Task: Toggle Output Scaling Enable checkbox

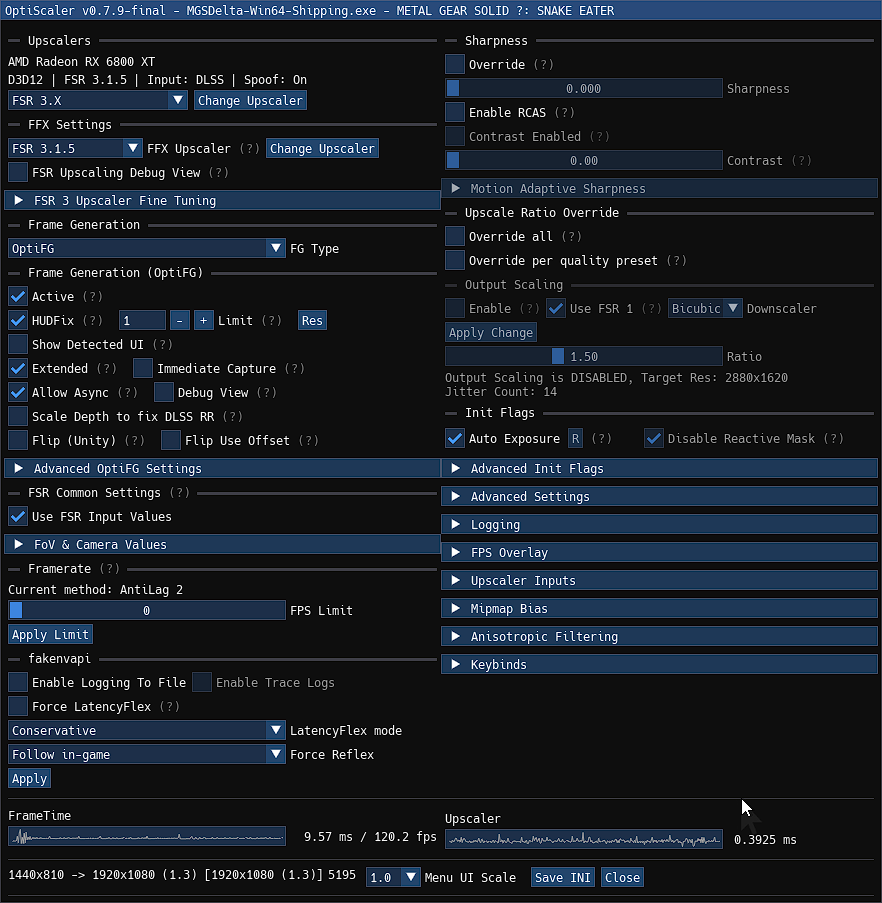Action: click(455, 308)
